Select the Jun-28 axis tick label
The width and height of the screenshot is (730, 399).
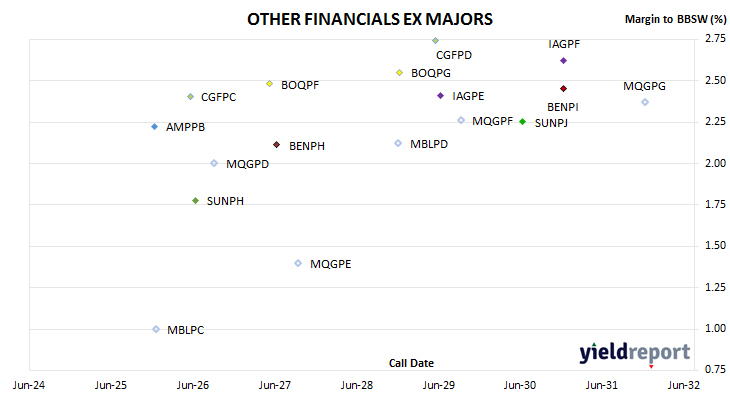coord(357,385)
